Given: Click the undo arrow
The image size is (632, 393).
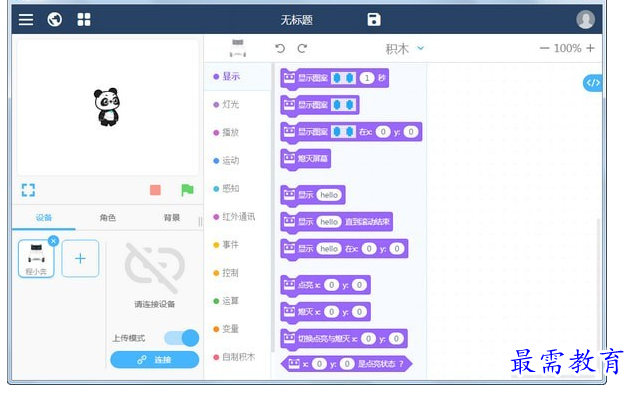Looking at the screenshot, I should [280, 48].
